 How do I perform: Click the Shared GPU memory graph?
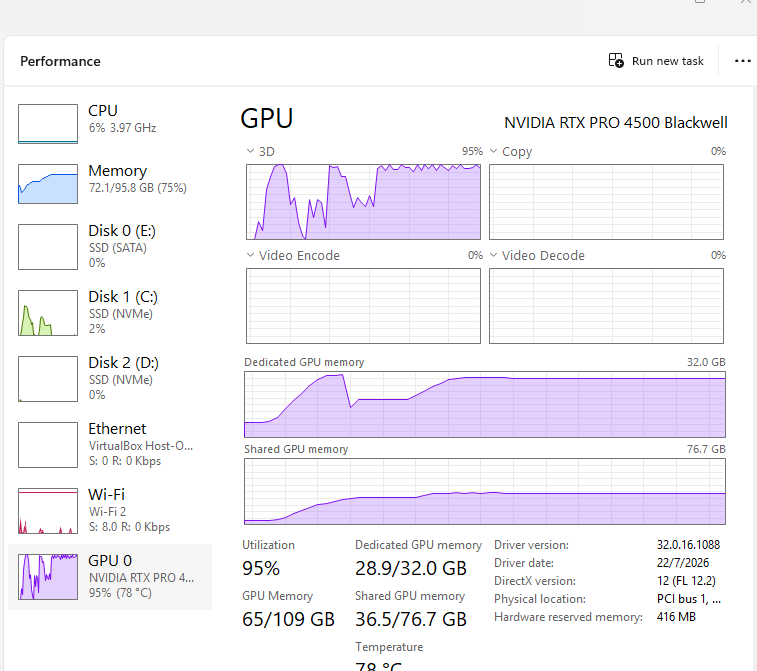point(485,491)
